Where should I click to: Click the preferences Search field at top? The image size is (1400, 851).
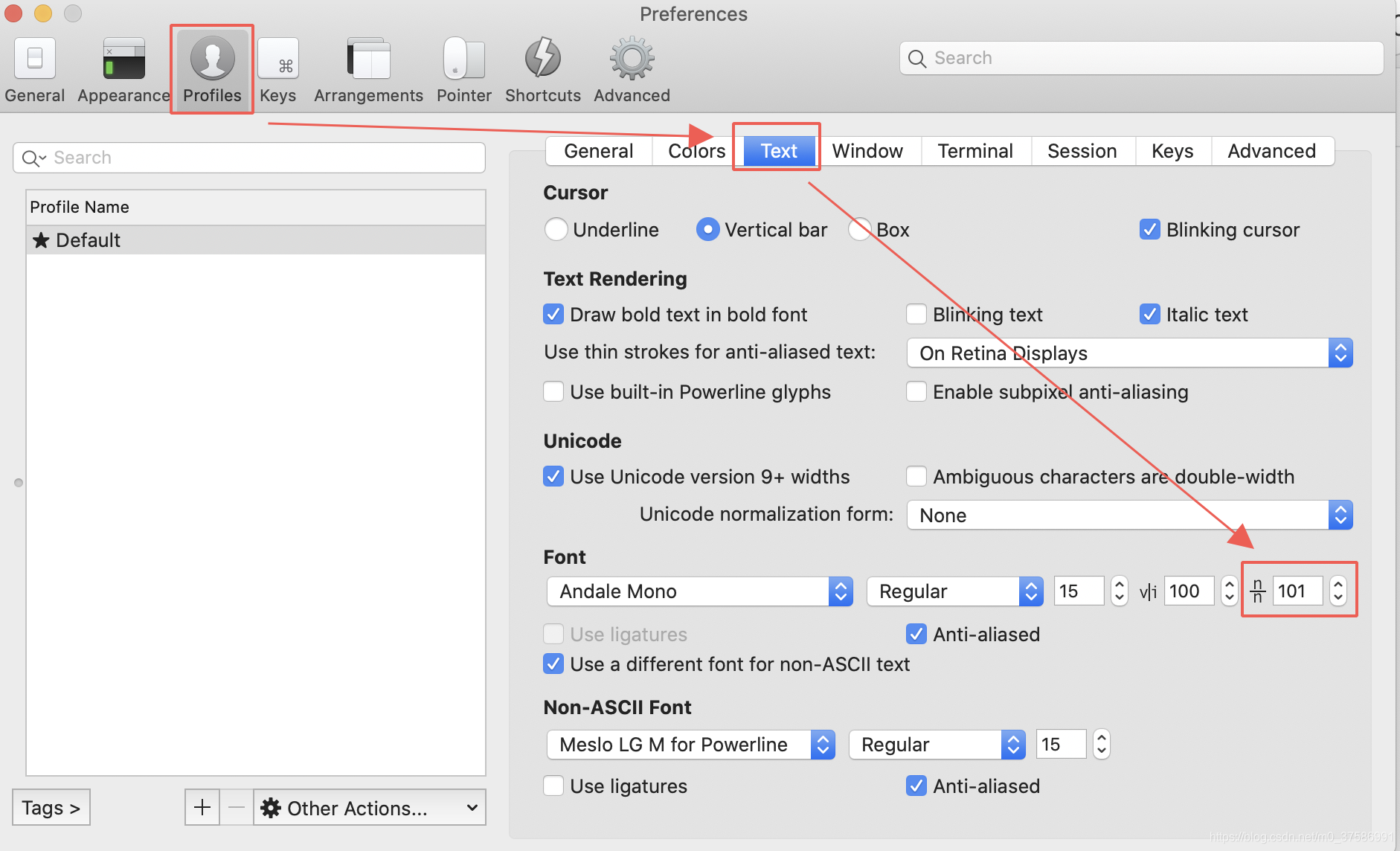coord(1142,58)
